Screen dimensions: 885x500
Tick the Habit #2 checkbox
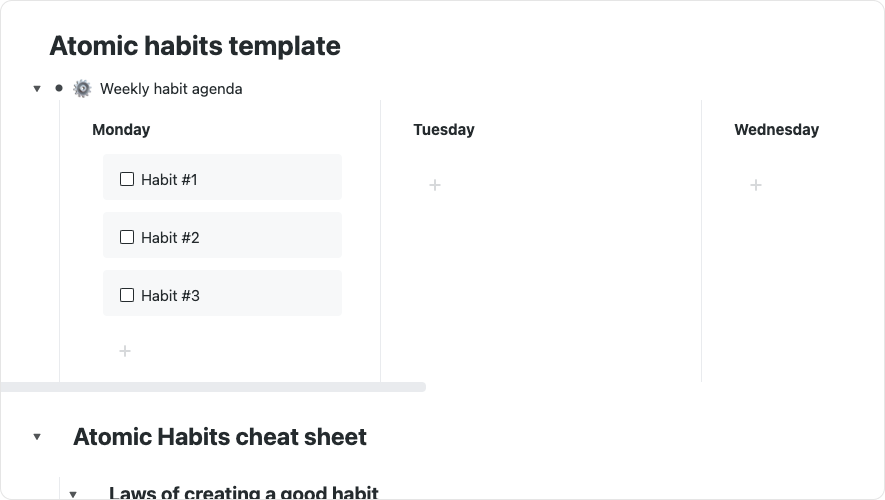[127, 237]
